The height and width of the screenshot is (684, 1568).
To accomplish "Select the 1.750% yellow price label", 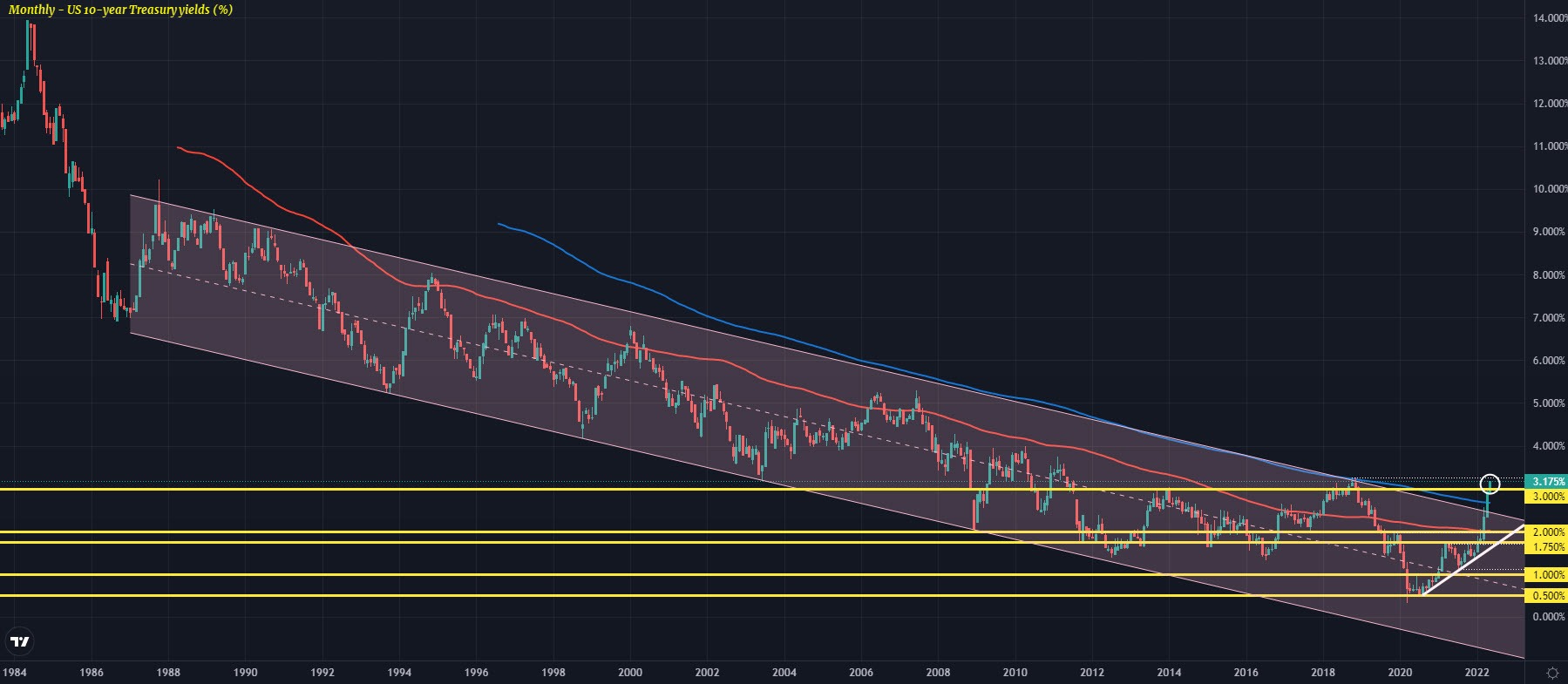I will 1548,547.
